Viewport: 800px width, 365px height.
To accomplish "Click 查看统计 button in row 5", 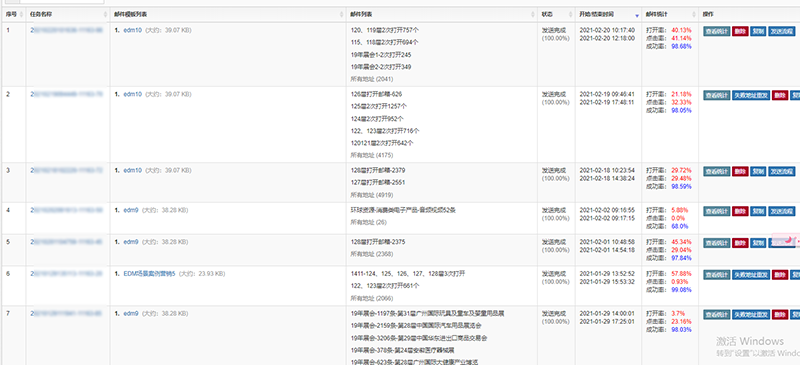I will [716, 243].
